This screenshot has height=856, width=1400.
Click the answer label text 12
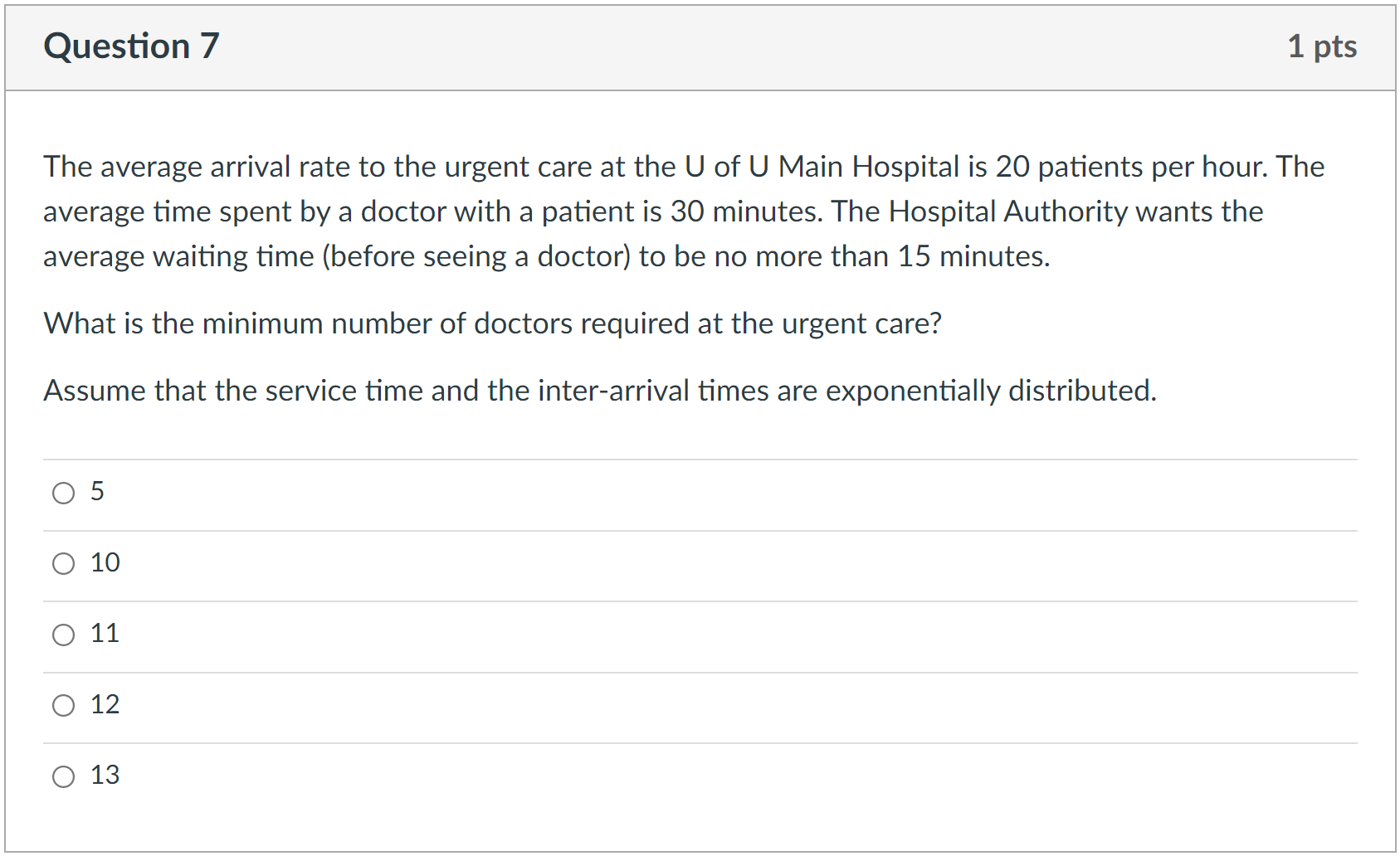click(x=105, y=705)
